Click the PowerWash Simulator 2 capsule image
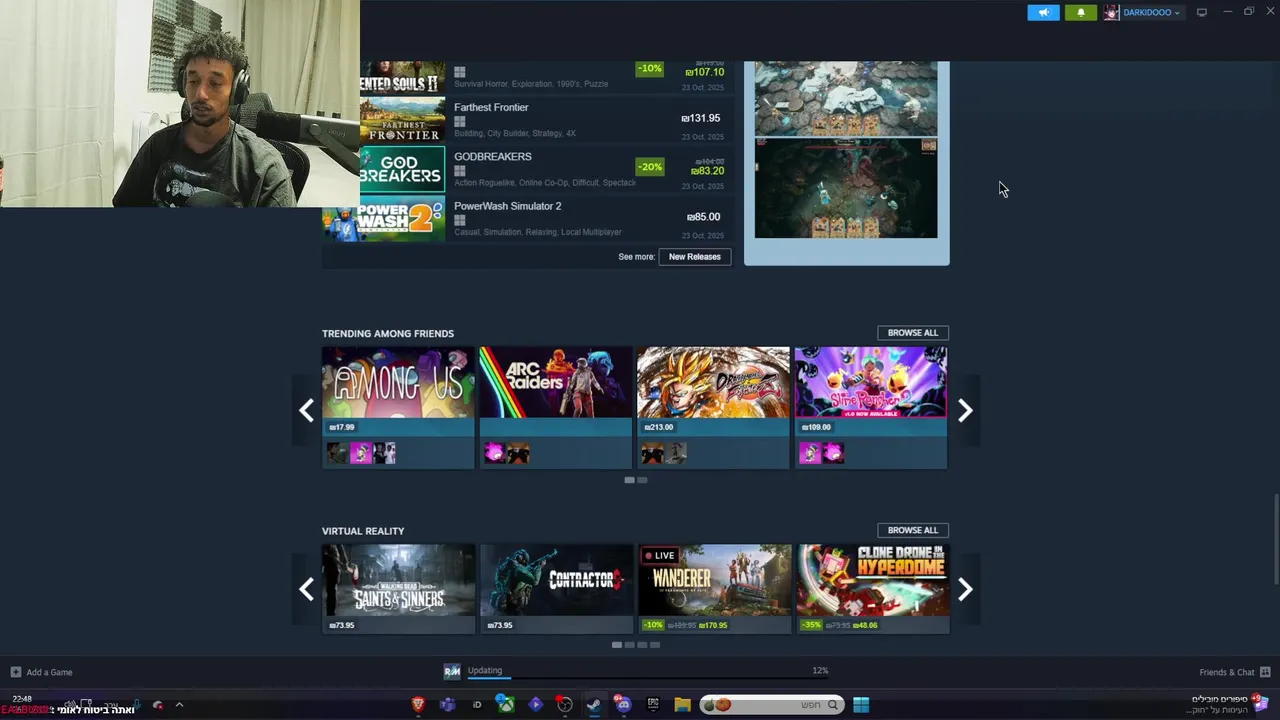This screenshot has width=1280, height=720. (x=383, y=221)
